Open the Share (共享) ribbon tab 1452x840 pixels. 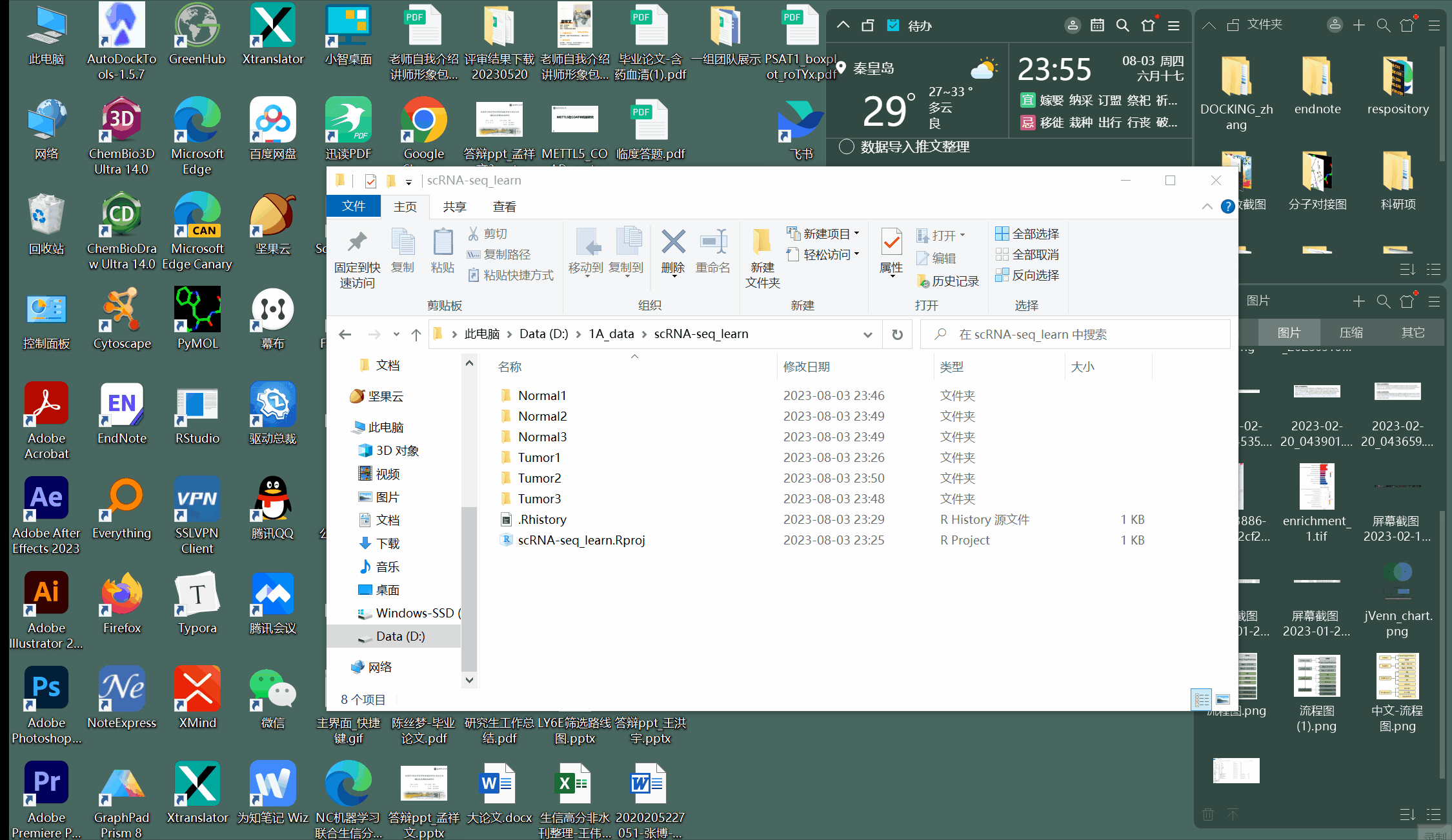point(454,206)
